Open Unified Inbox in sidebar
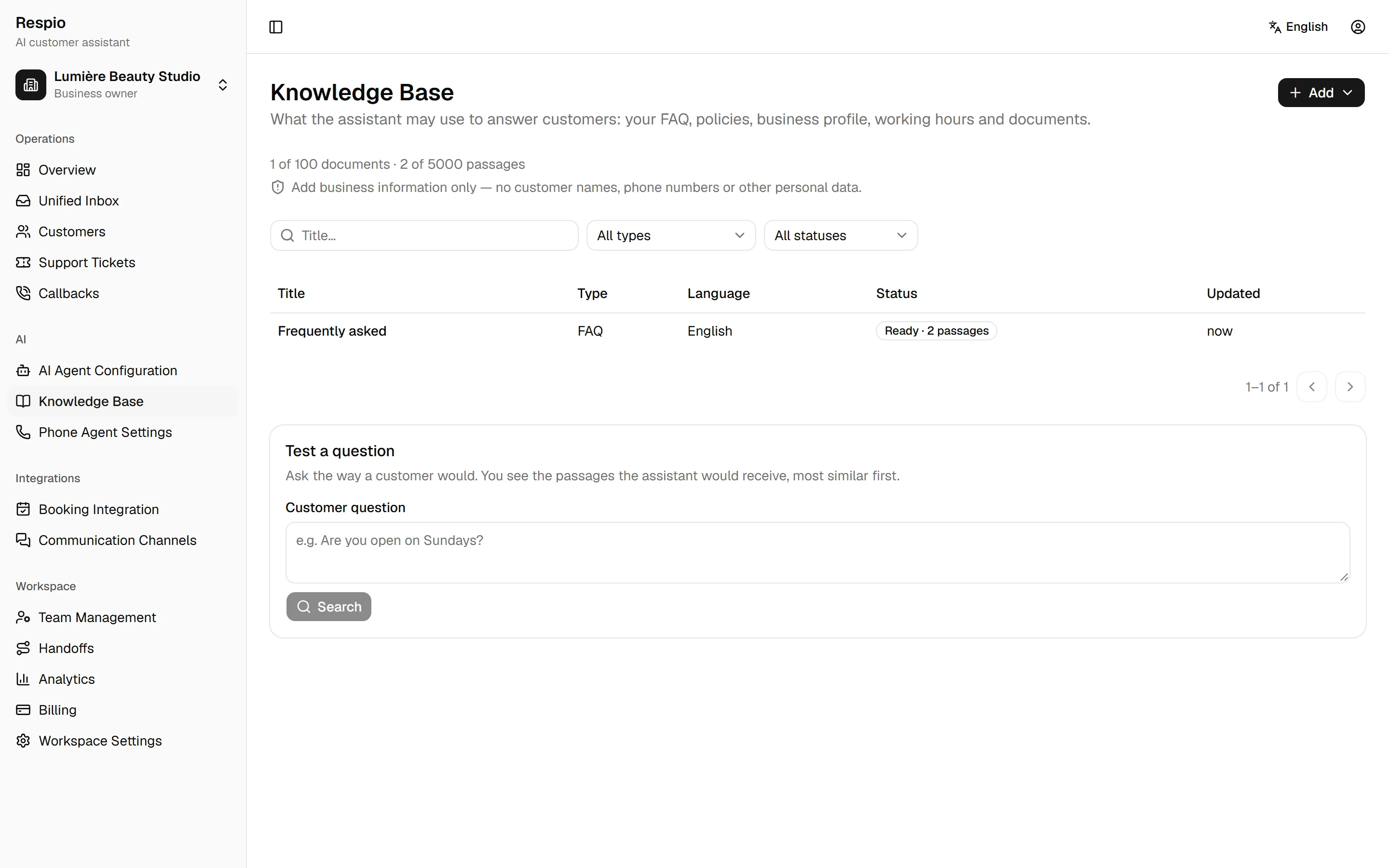This screenshot has height=868, width=1389. (123, 201)
